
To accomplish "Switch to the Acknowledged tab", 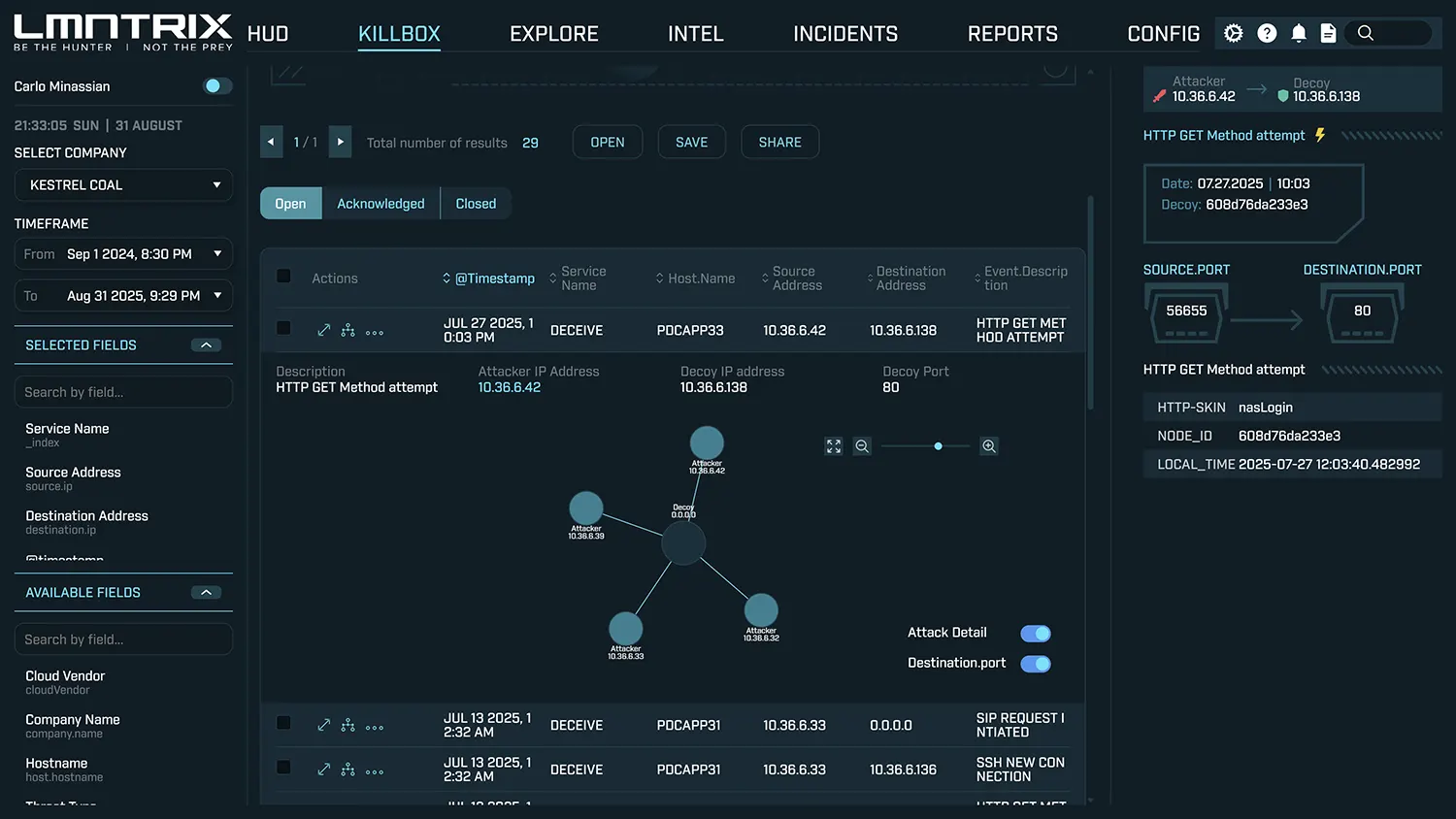I will click(381, 204).
